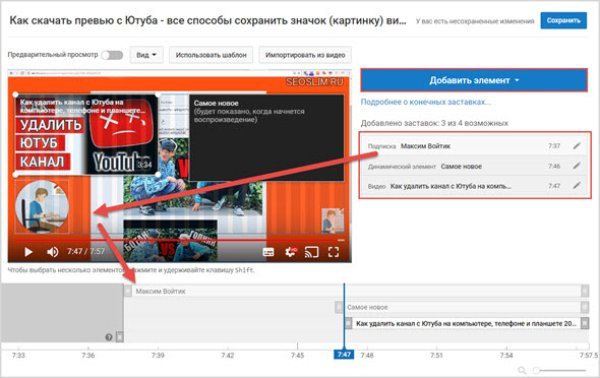Click the Самое новое timeline bar

coord(462,307)
